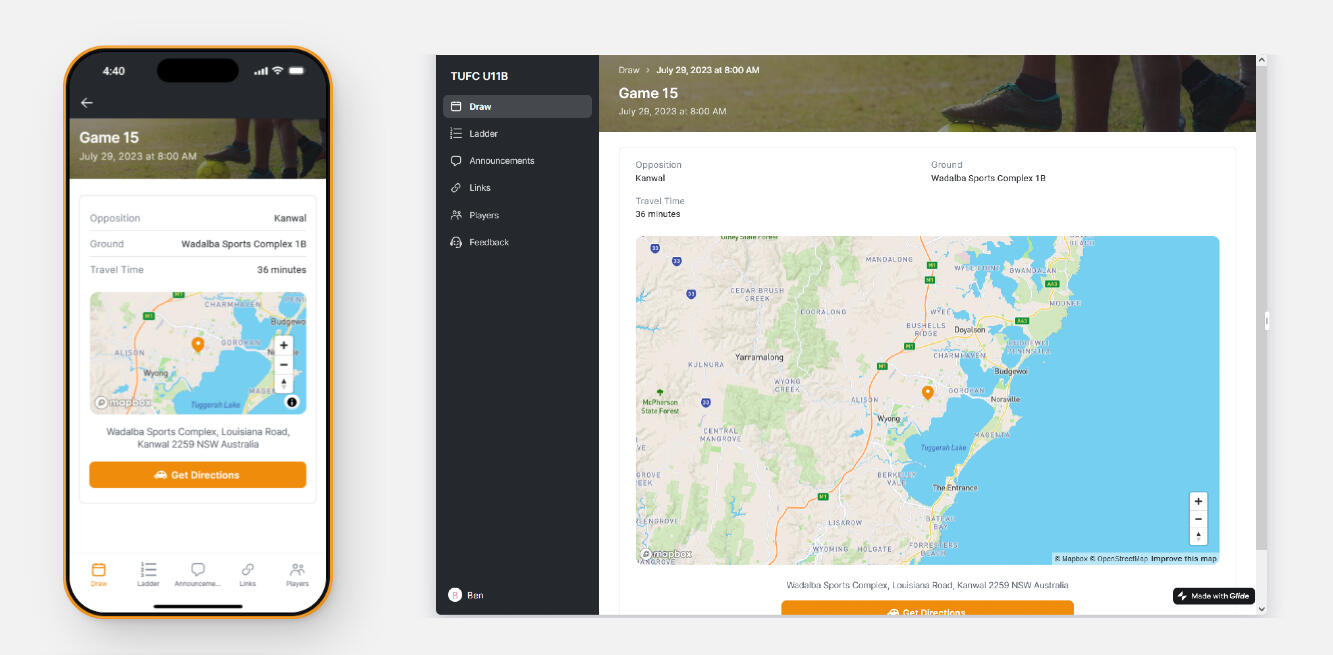1333x655 pixels.
Task: Switch to Players tab on phone
Action: click(297, 574)
